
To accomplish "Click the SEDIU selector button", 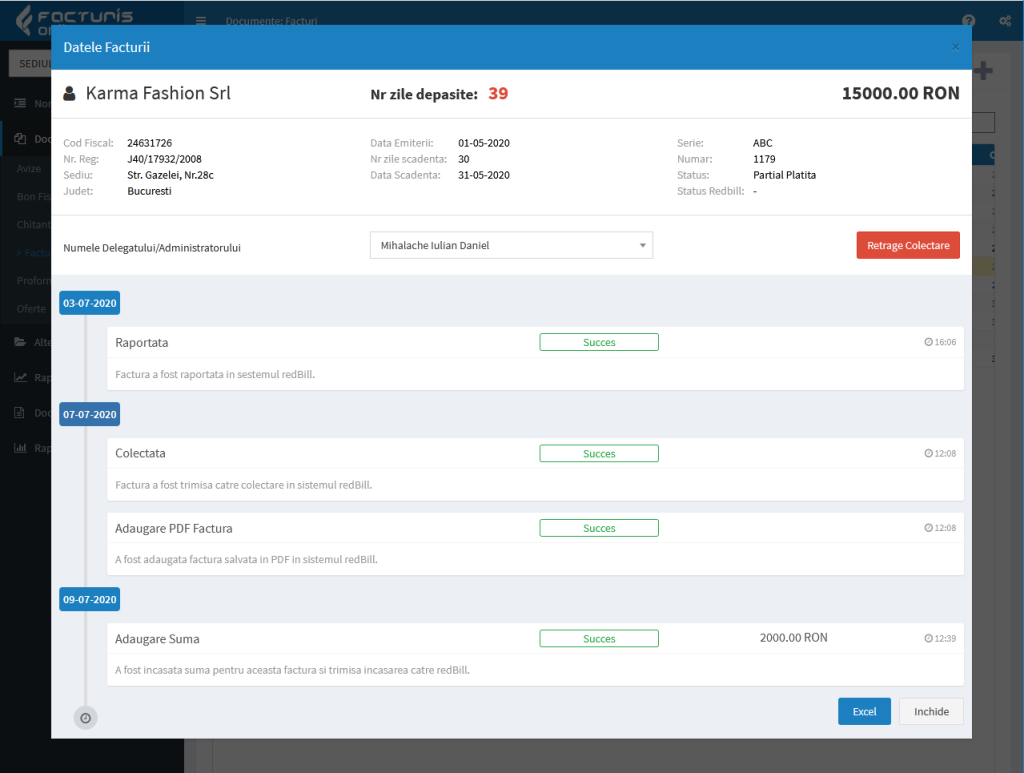I will pos(30,63).
